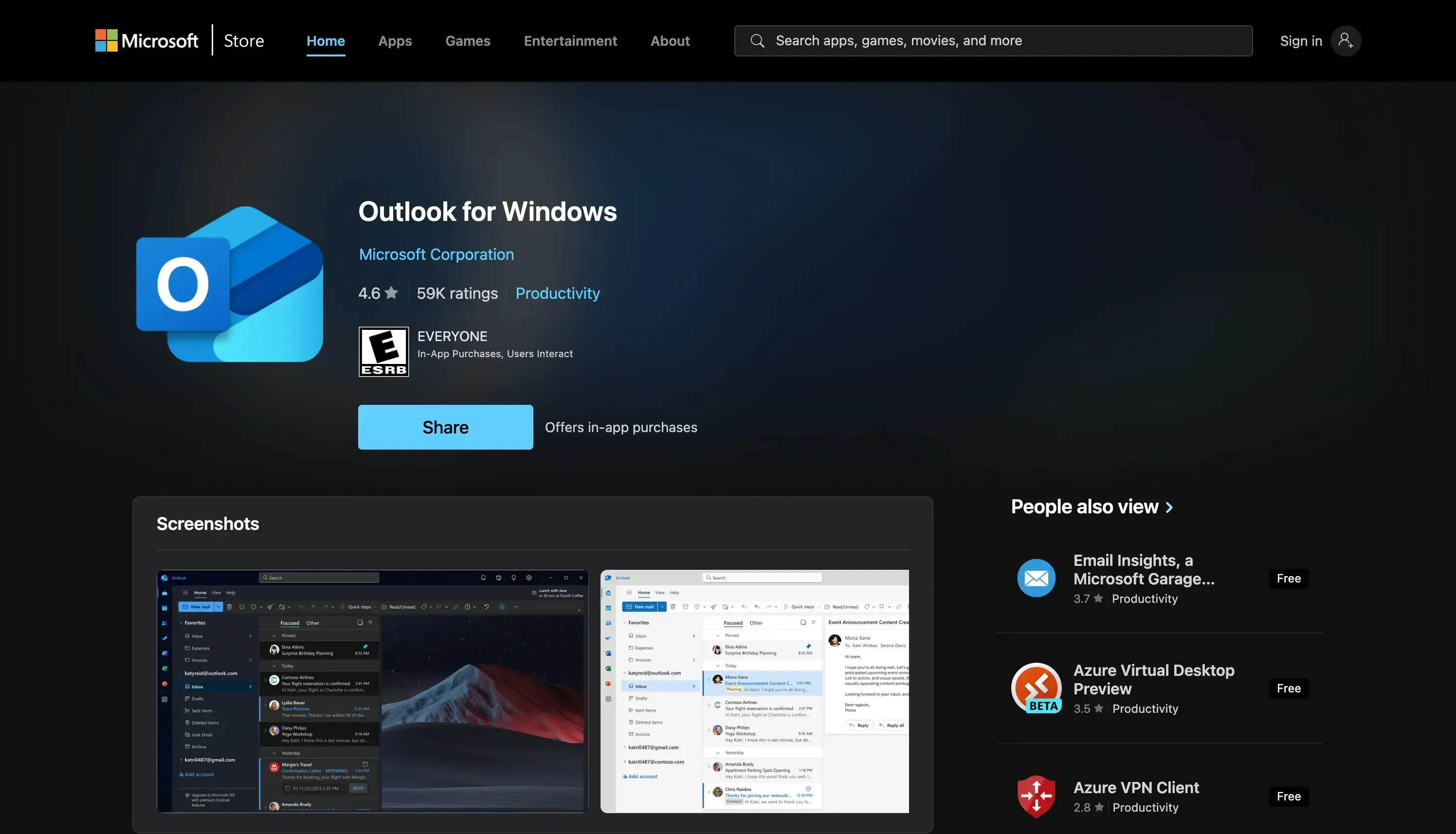The image size is (1456, 834).
Task: Open the Microsoft Corporation publisher link
Action: pyautogui.click(x=436, y=254)
